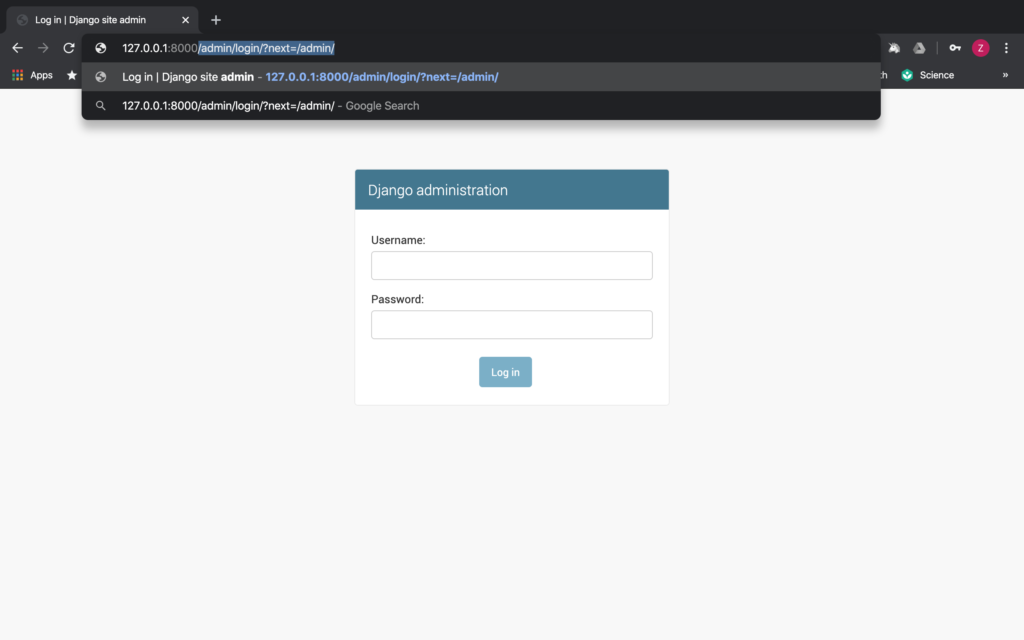Choose the Google Search suggestion

coord(481,106)
